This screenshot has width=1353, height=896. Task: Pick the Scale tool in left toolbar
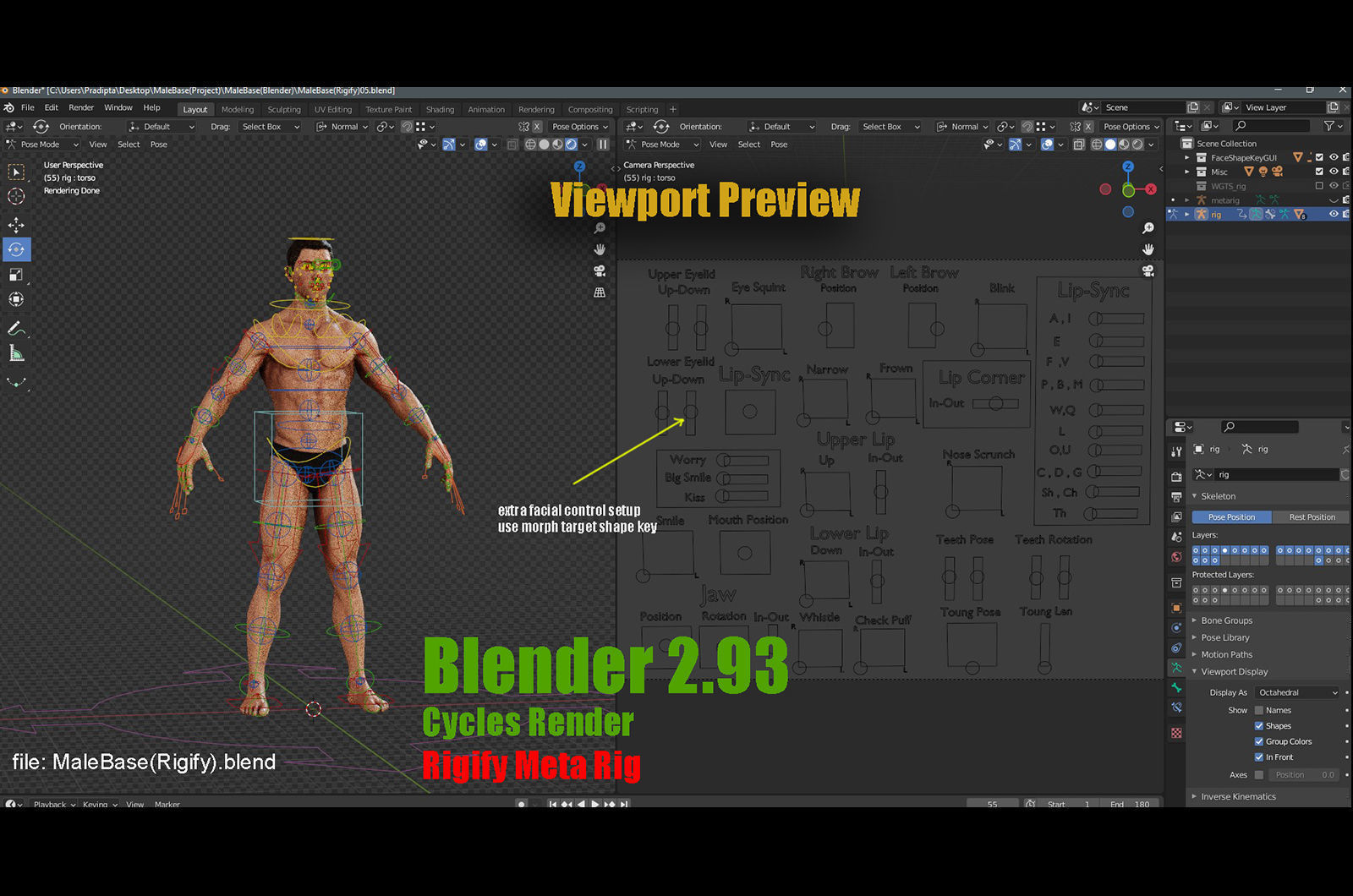(x=16, y=275)
